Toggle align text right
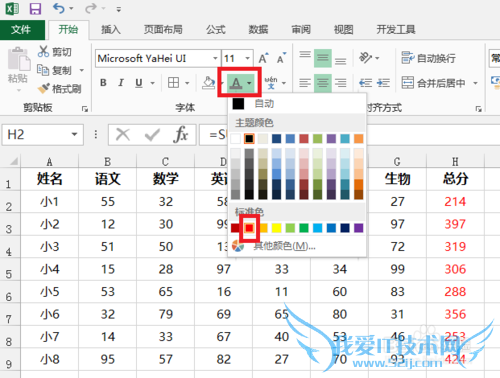Viewport: 500px width, 378px height. tap(340, 82)
